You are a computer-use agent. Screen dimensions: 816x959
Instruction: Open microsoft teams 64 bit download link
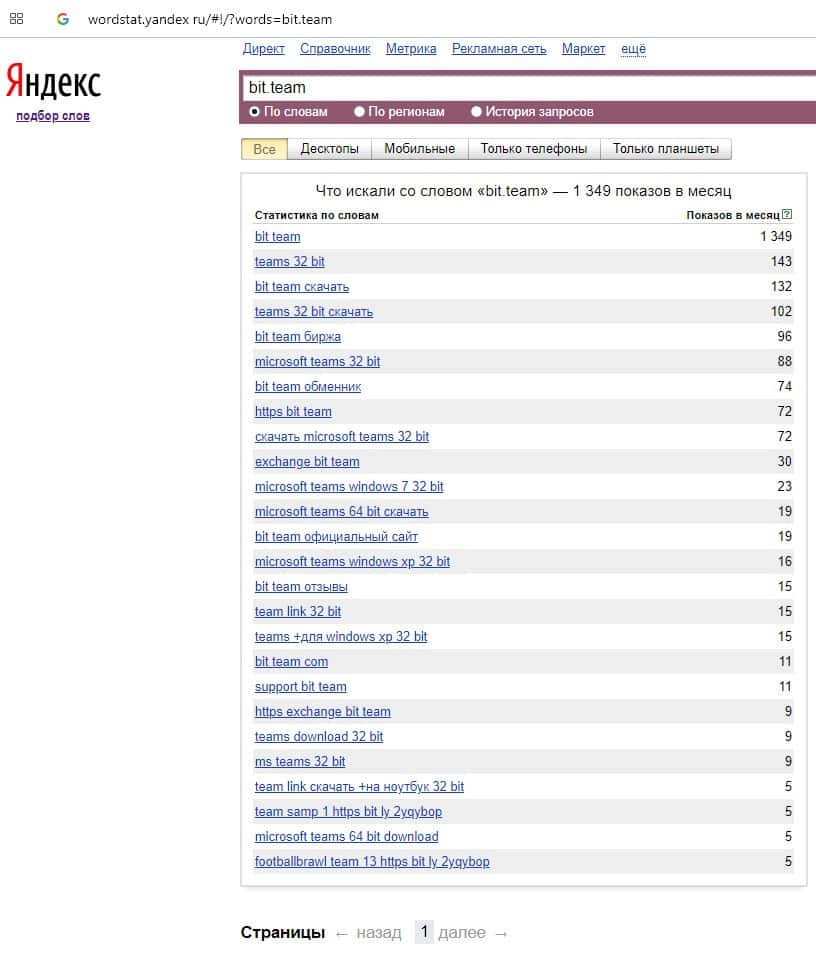click(346, 837)
